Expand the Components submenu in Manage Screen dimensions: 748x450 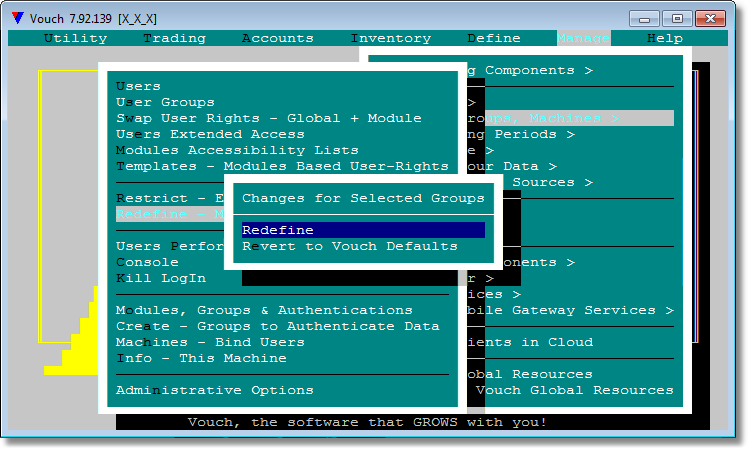[x=530, y=71]
